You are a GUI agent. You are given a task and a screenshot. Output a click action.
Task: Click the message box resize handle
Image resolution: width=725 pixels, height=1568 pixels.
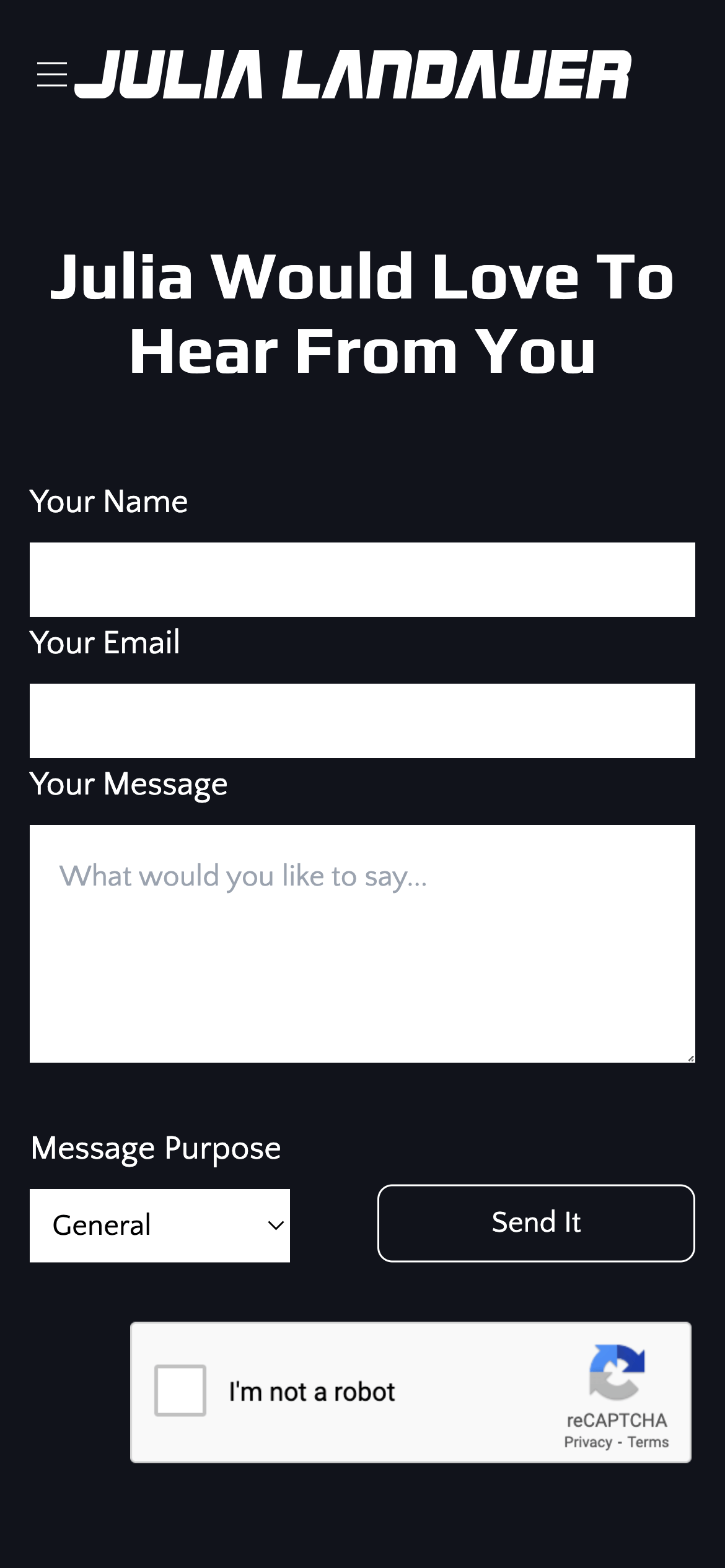click(690, 1058)
